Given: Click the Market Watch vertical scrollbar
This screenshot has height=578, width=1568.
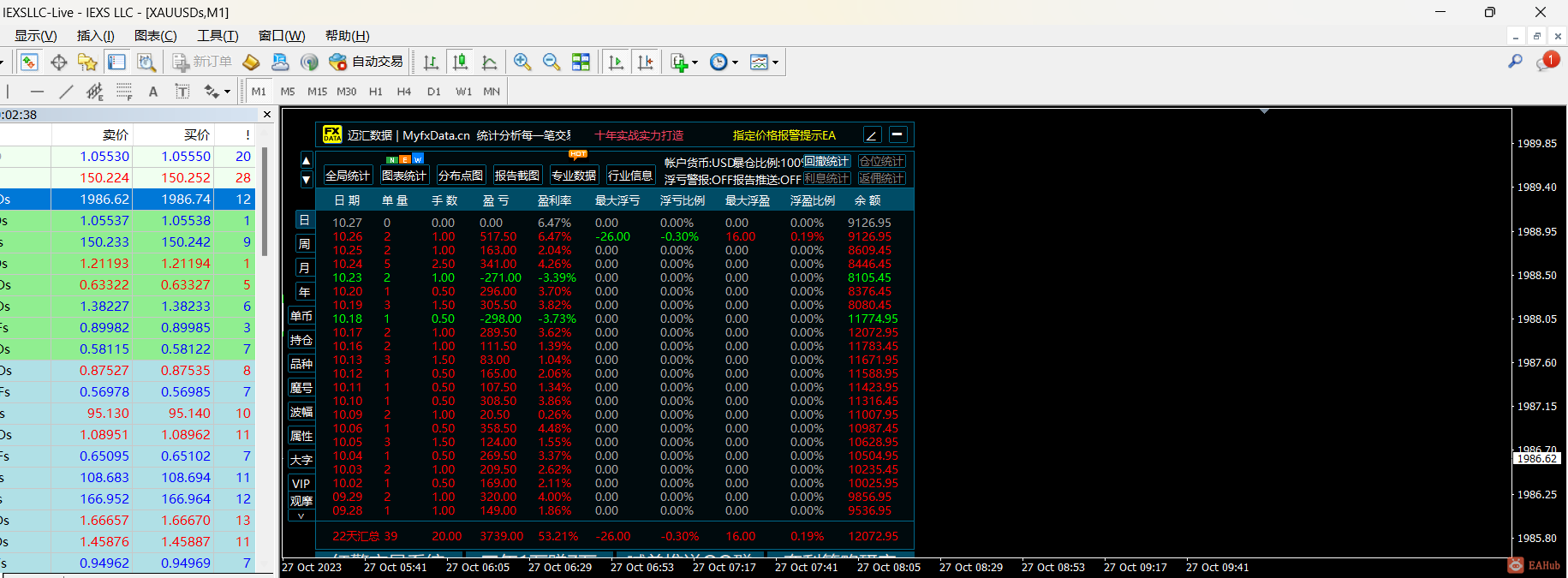Looking at the screenshot, I should [x=265, y=202].
